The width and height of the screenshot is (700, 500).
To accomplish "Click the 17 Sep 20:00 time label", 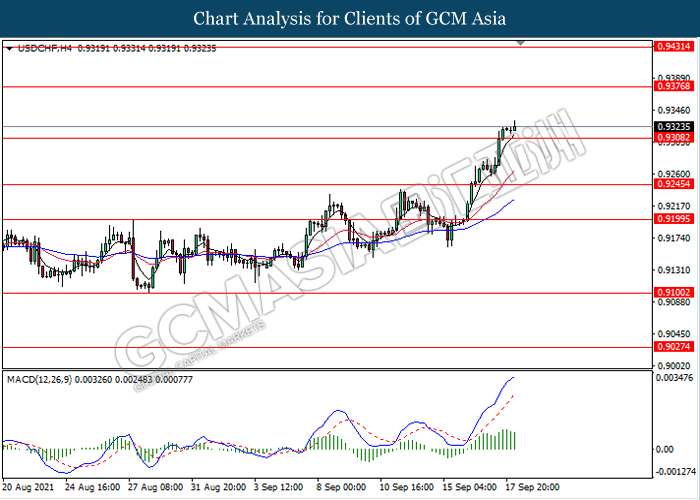I will 533,487.
